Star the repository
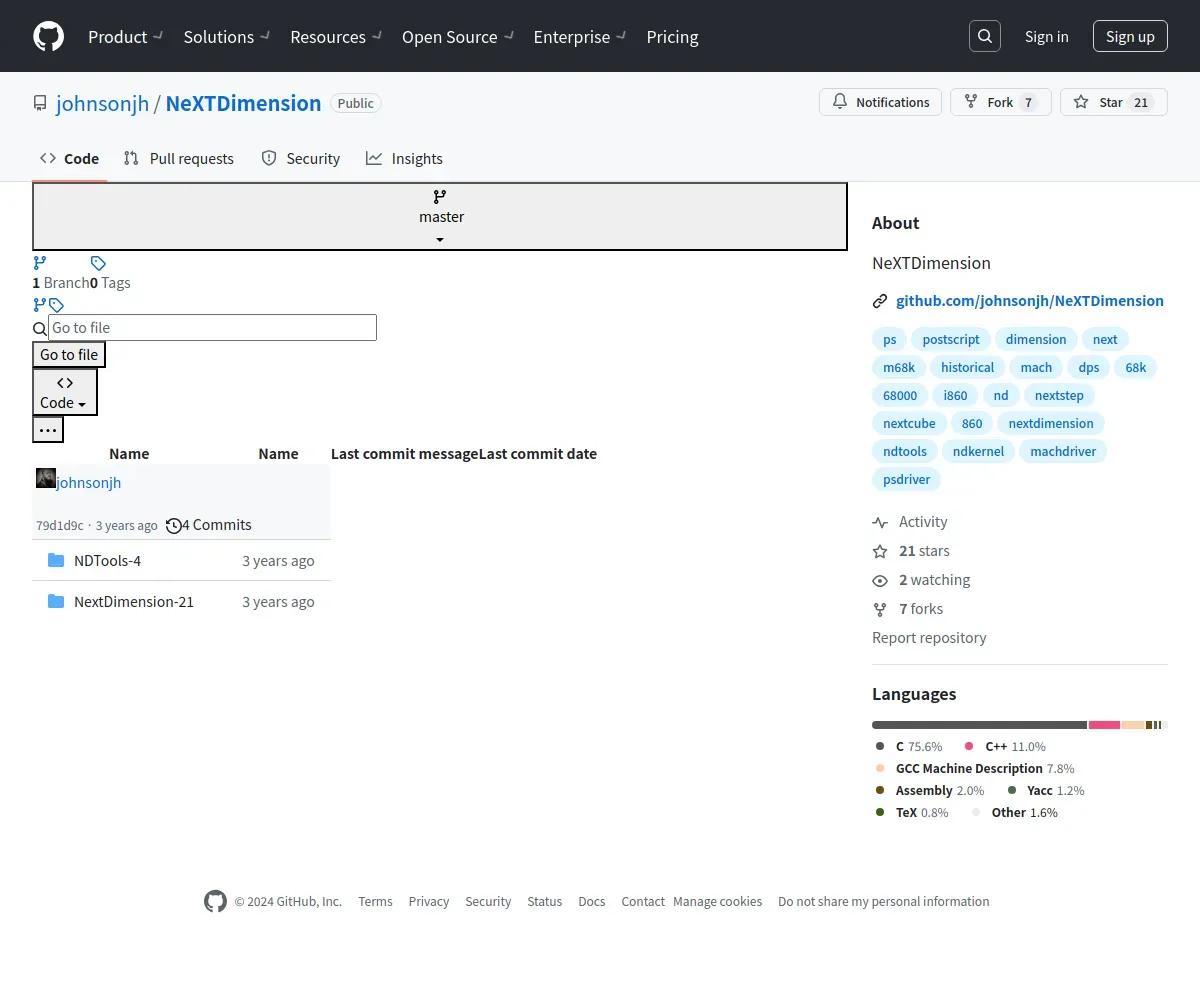Viewport: 1200px width, 1000px height. tap(1113, 102)
